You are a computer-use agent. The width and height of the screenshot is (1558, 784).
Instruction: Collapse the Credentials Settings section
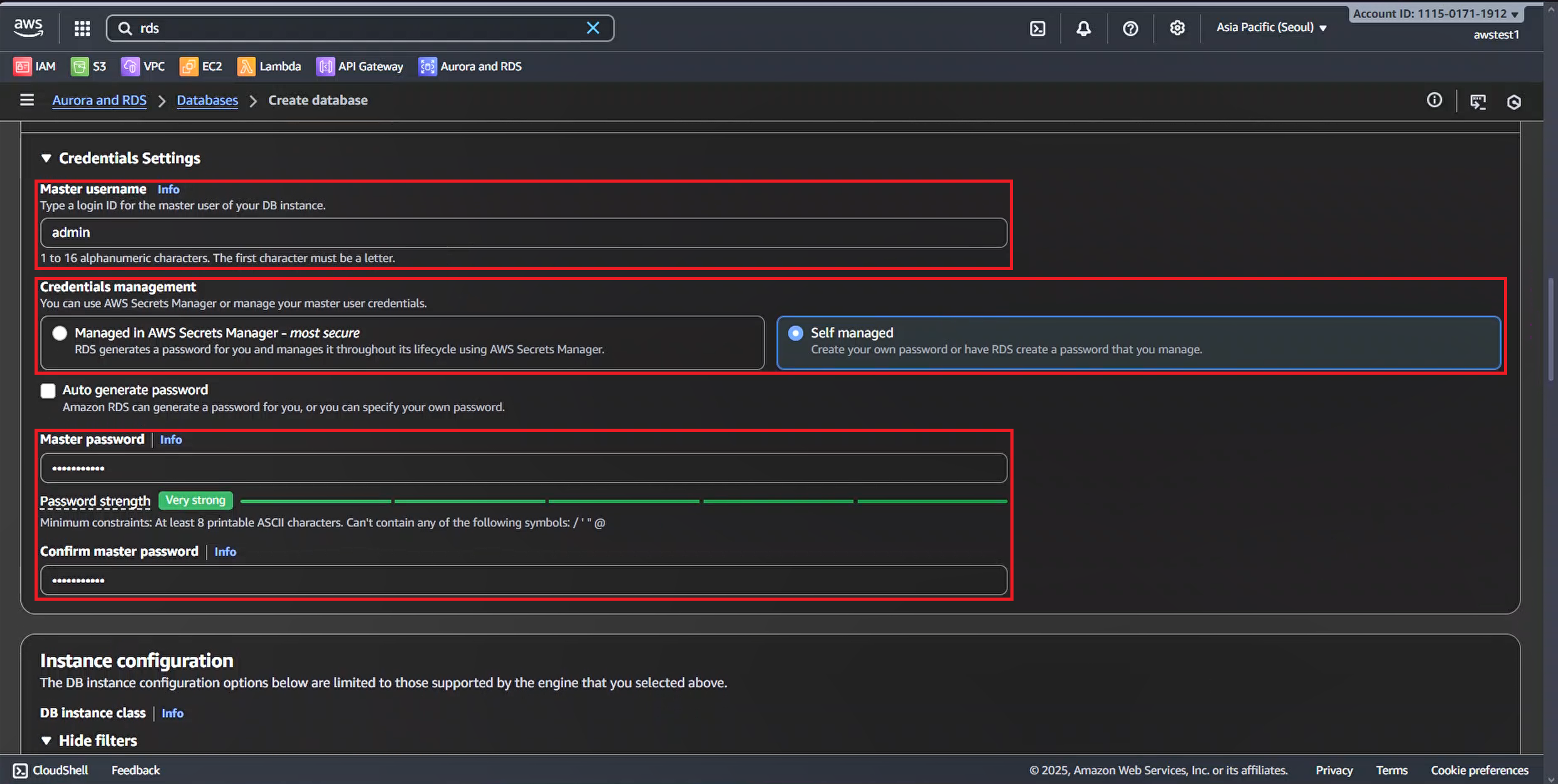click(46, 158)
